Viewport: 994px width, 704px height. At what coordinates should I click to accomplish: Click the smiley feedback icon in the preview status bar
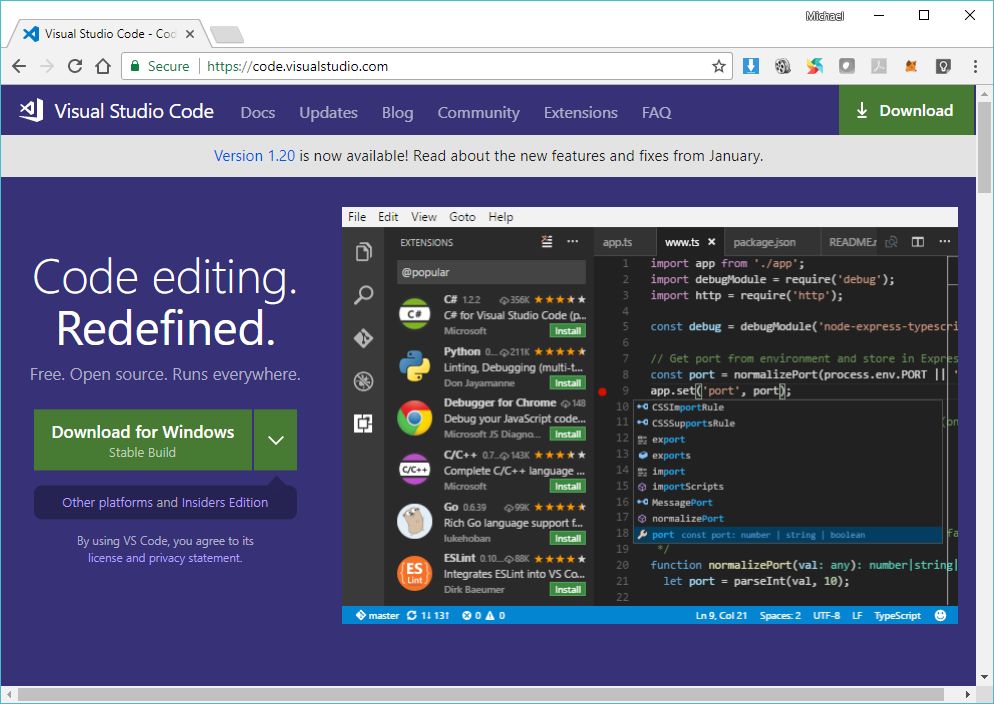(940, 615)
